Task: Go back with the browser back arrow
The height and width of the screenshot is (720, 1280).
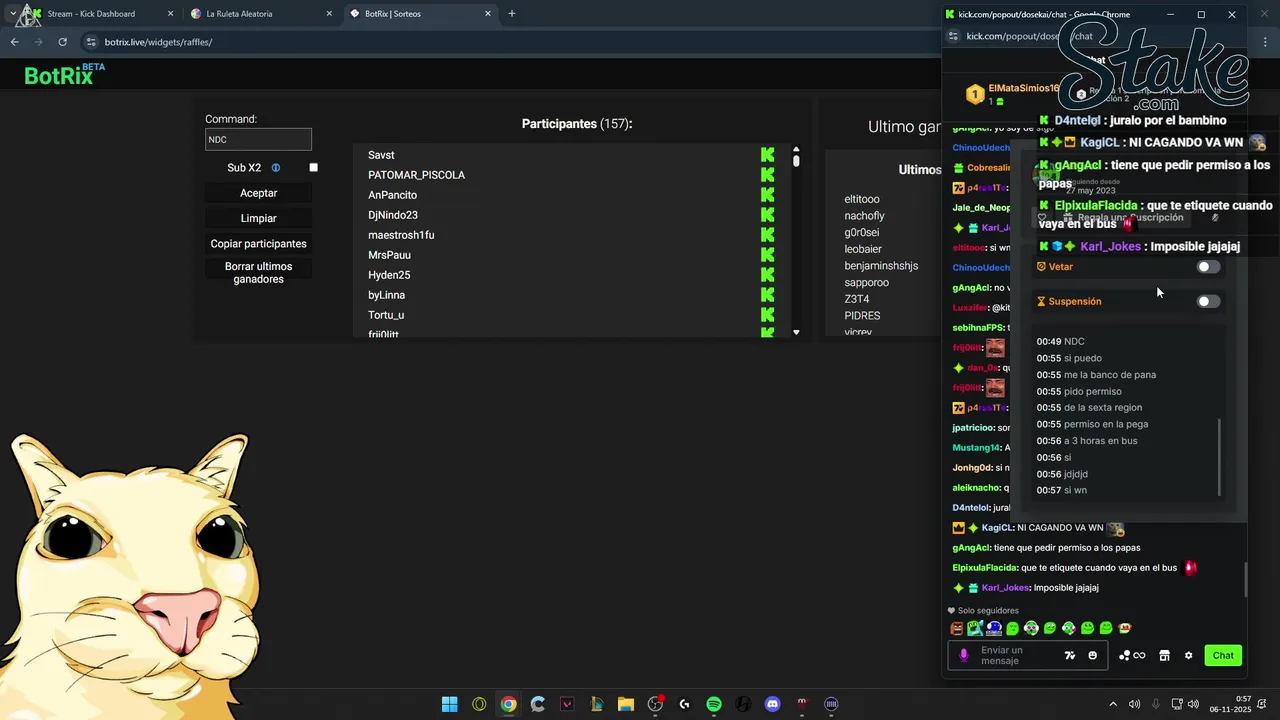Action: (x=14, y=42)
